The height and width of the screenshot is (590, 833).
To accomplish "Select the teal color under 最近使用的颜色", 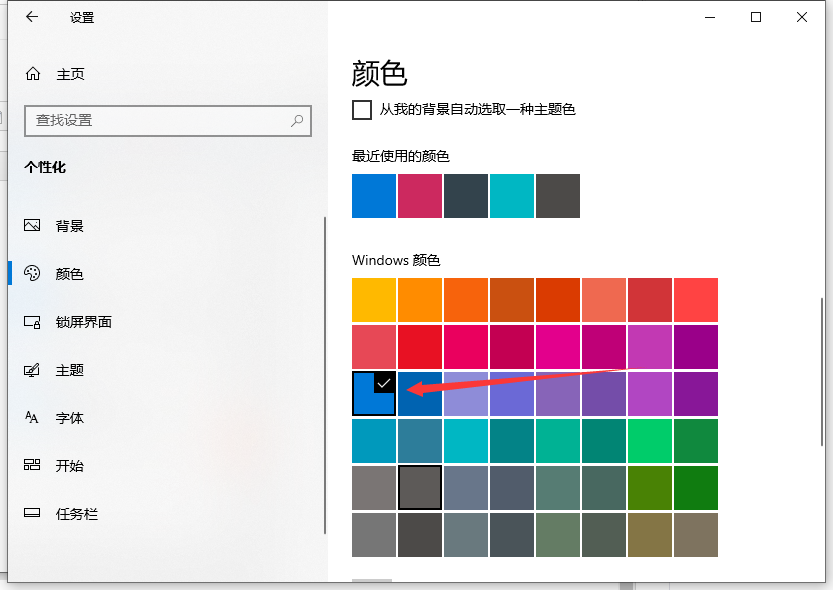I will [512, 196].
